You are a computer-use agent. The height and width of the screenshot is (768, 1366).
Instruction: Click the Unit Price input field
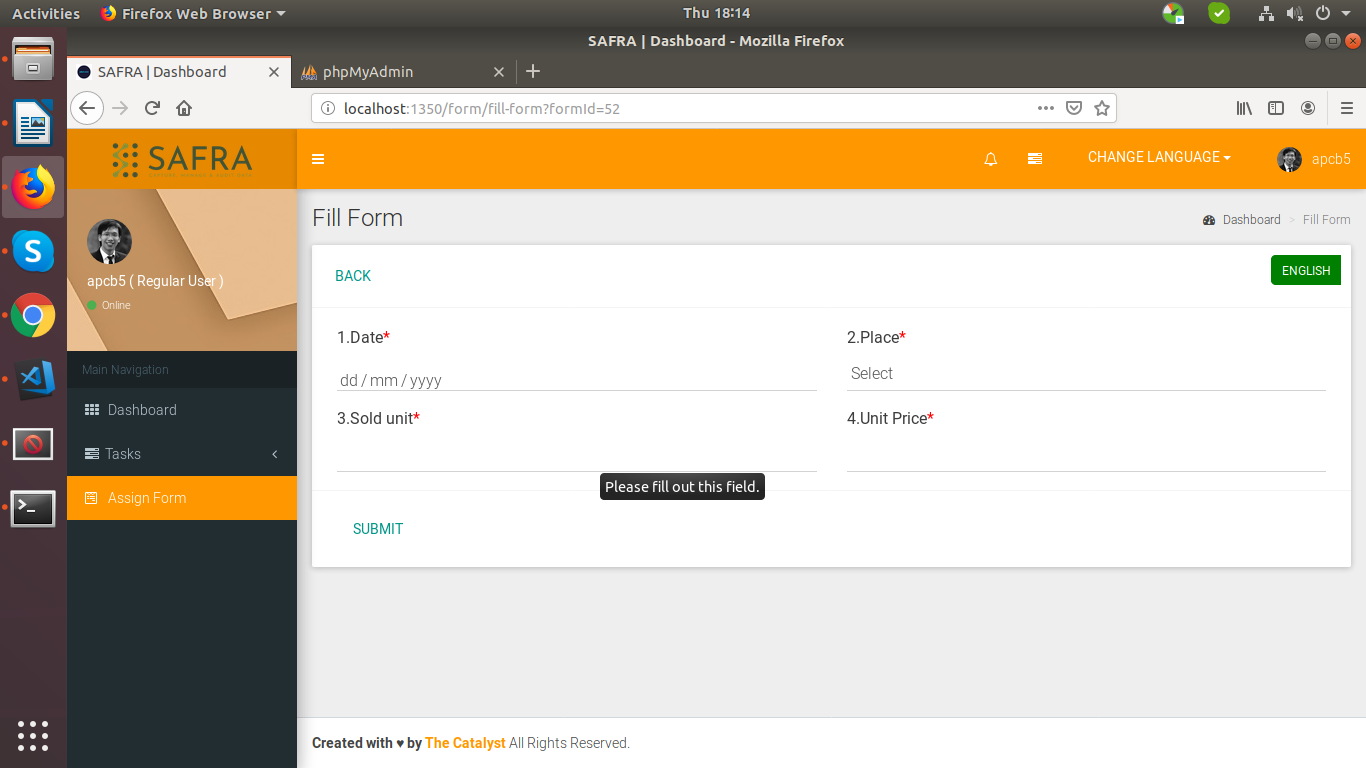click(1085, 455)
